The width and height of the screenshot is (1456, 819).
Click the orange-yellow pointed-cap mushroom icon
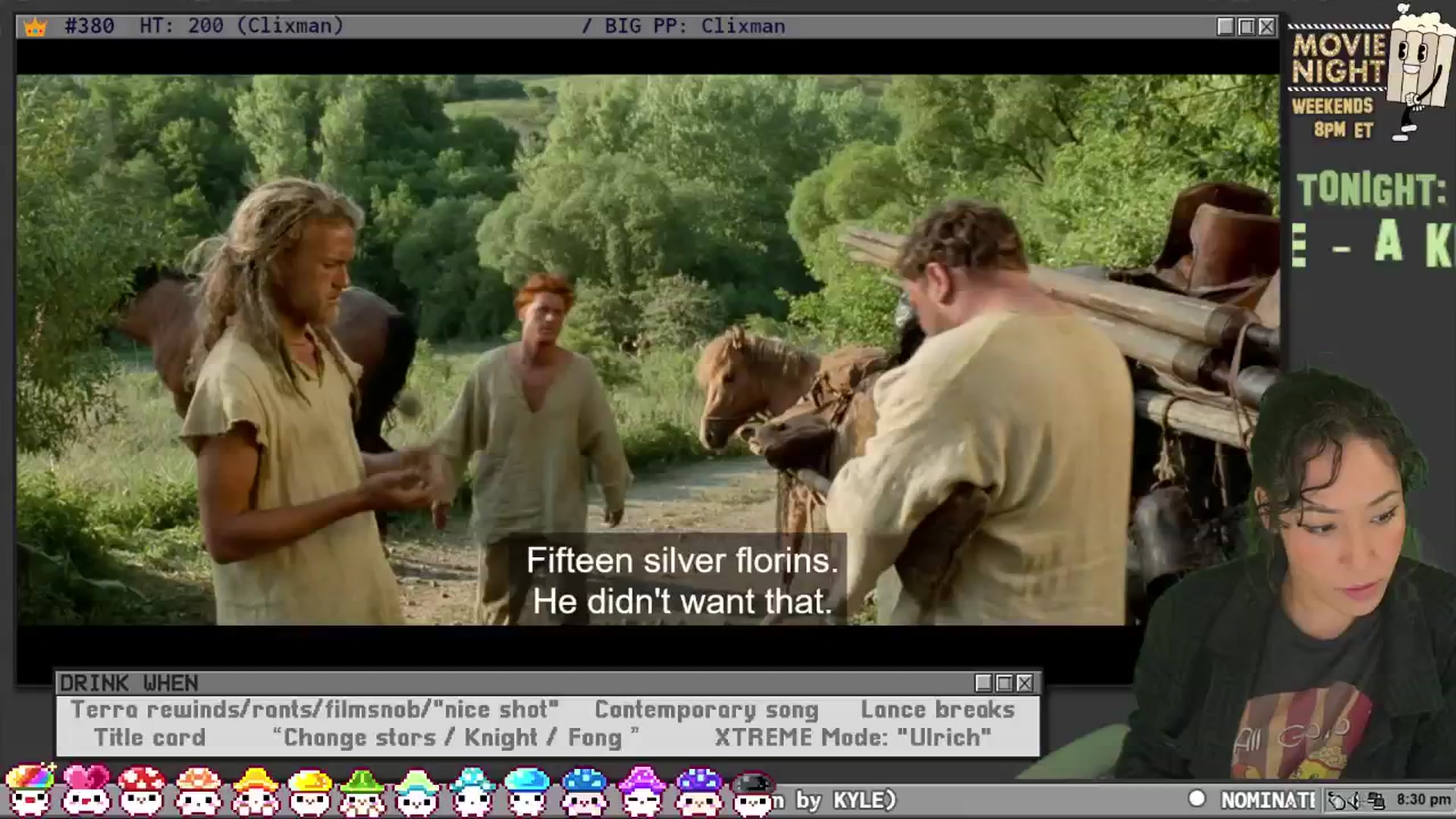click(x=255, y=789)
